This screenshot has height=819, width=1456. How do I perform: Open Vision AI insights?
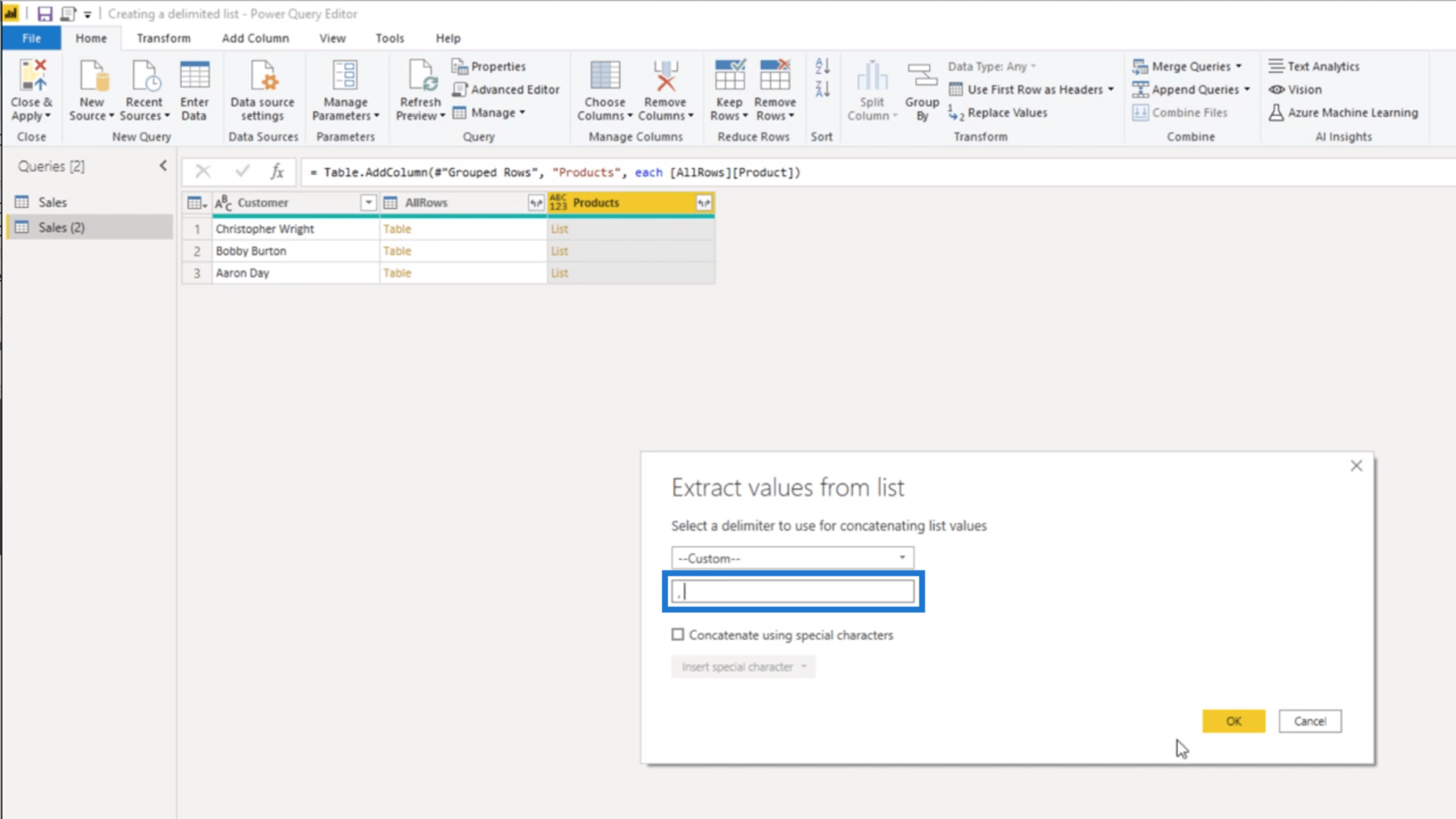pos(1295,89)
